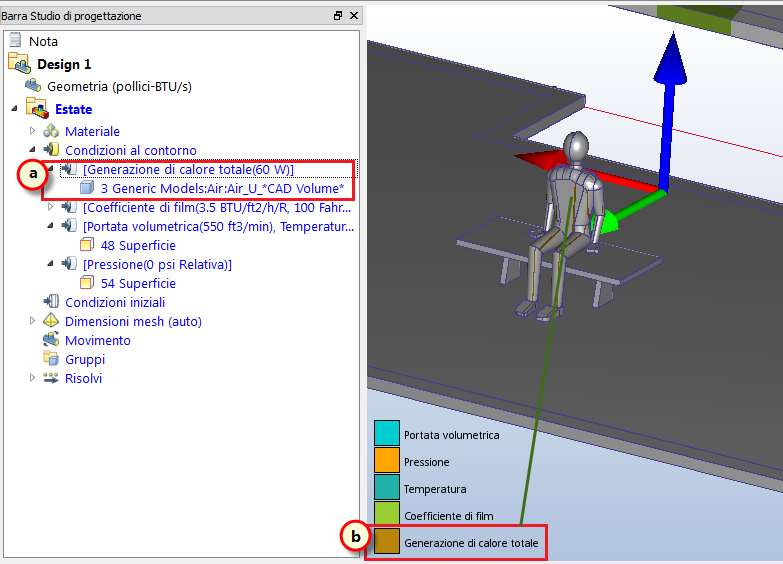Viewport: 783px width, 564px height.
Task: Select Geometria (pollici-BTU/s) item
Action: click(119, 87)
